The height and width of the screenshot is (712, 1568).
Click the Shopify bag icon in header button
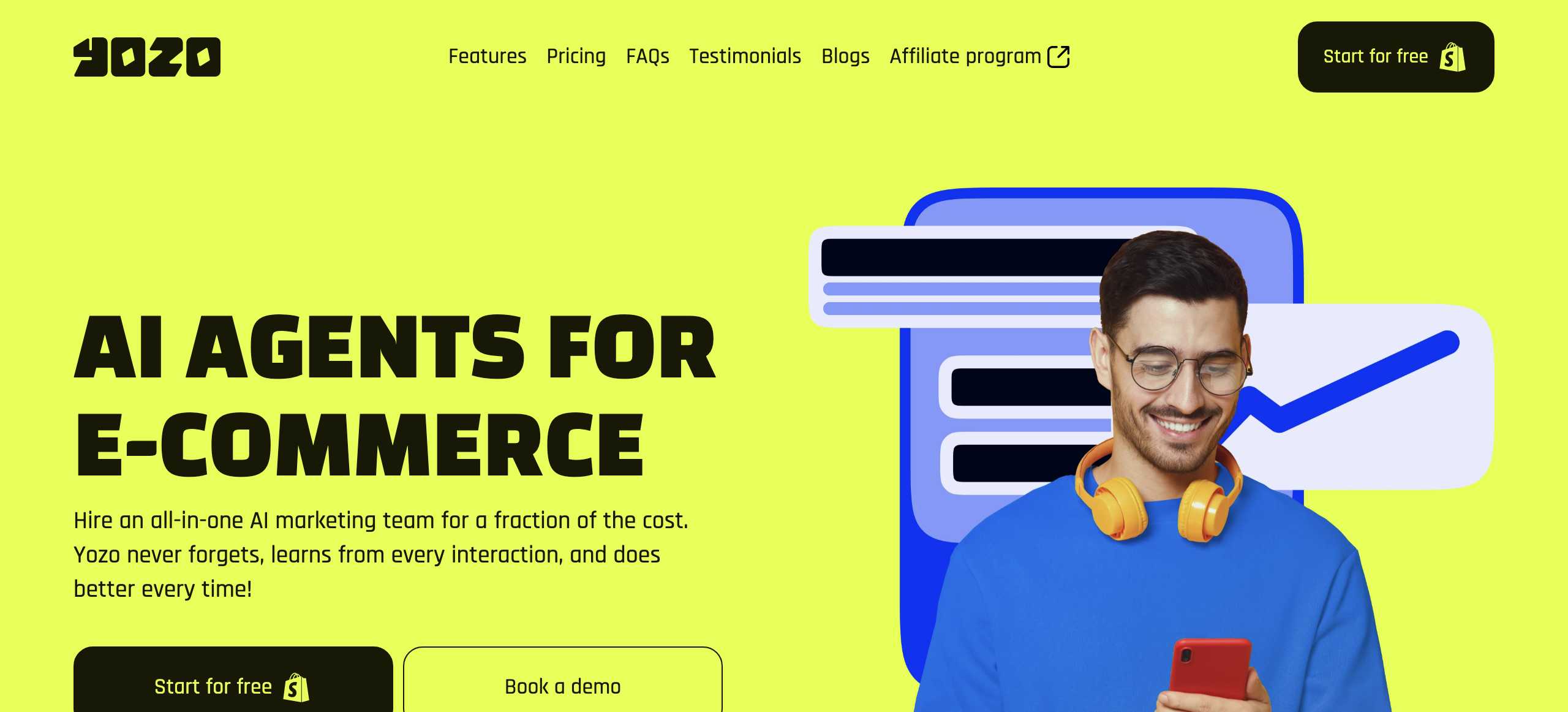click(1452, 57)
